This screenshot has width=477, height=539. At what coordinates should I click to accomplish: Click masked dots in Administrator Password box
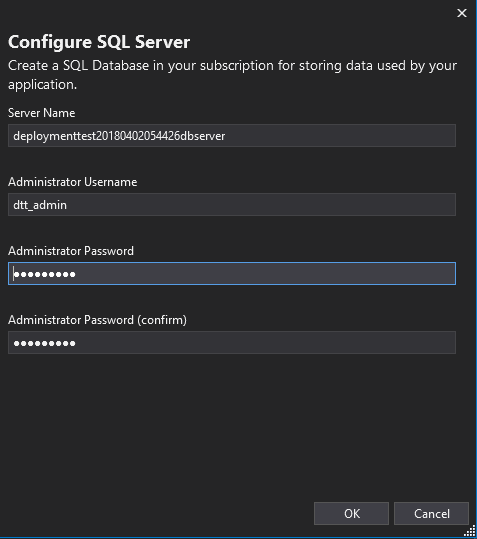click(44, 274)
